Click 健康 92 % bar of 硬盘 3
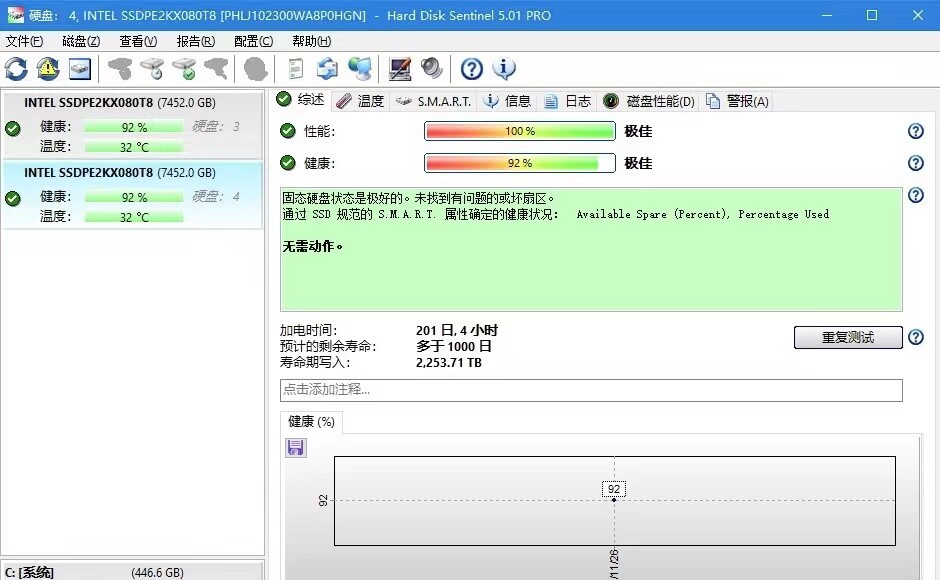Screen dimensions: 940x580 [x=134, y=127]
